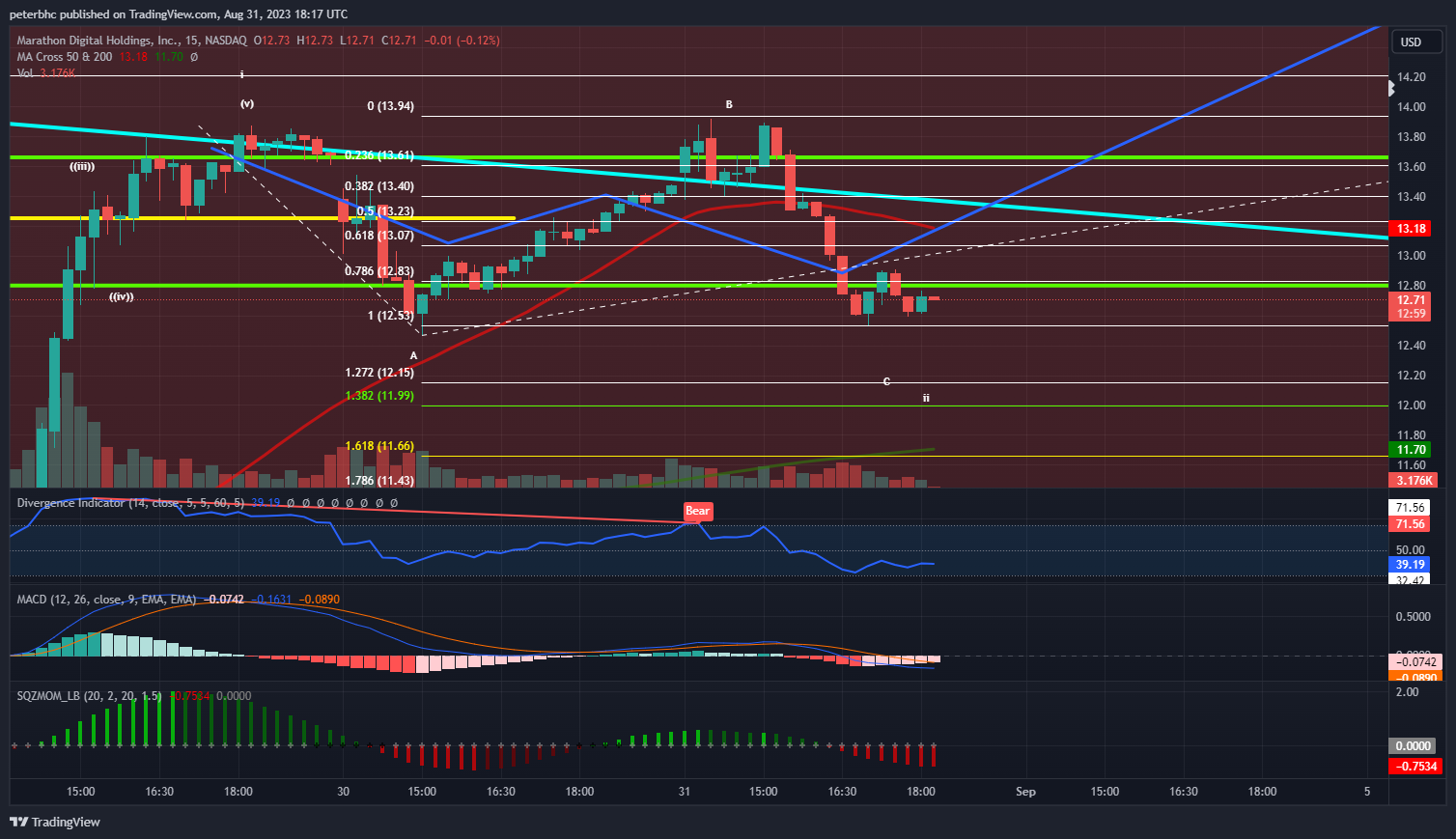This screenshot has width=1456, height=839.
Task: Click the current price 12.71 axis label
Action: tap(1411, 300)
